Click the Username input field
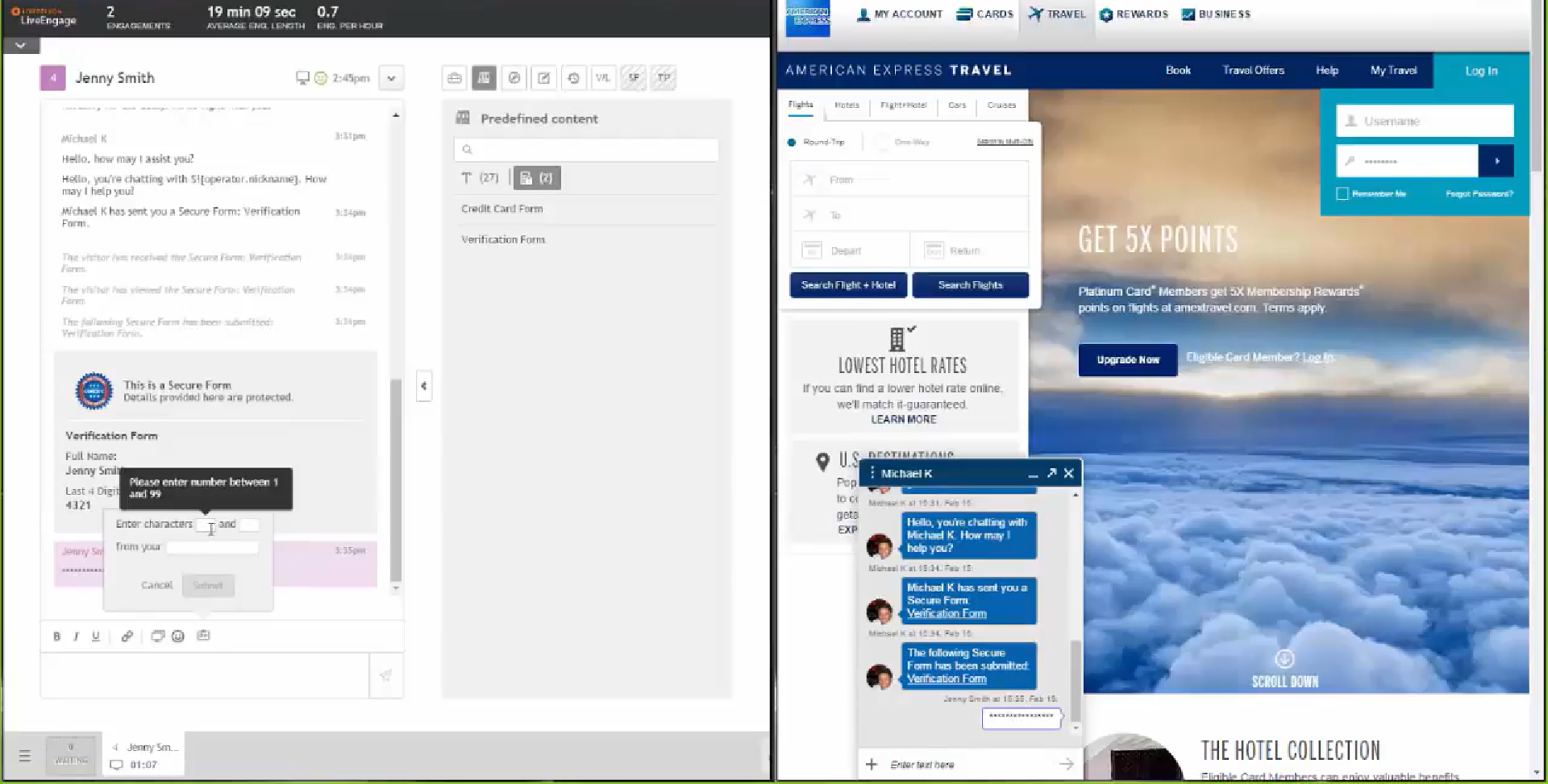 pyautogui.click(x=1425, y=121)
